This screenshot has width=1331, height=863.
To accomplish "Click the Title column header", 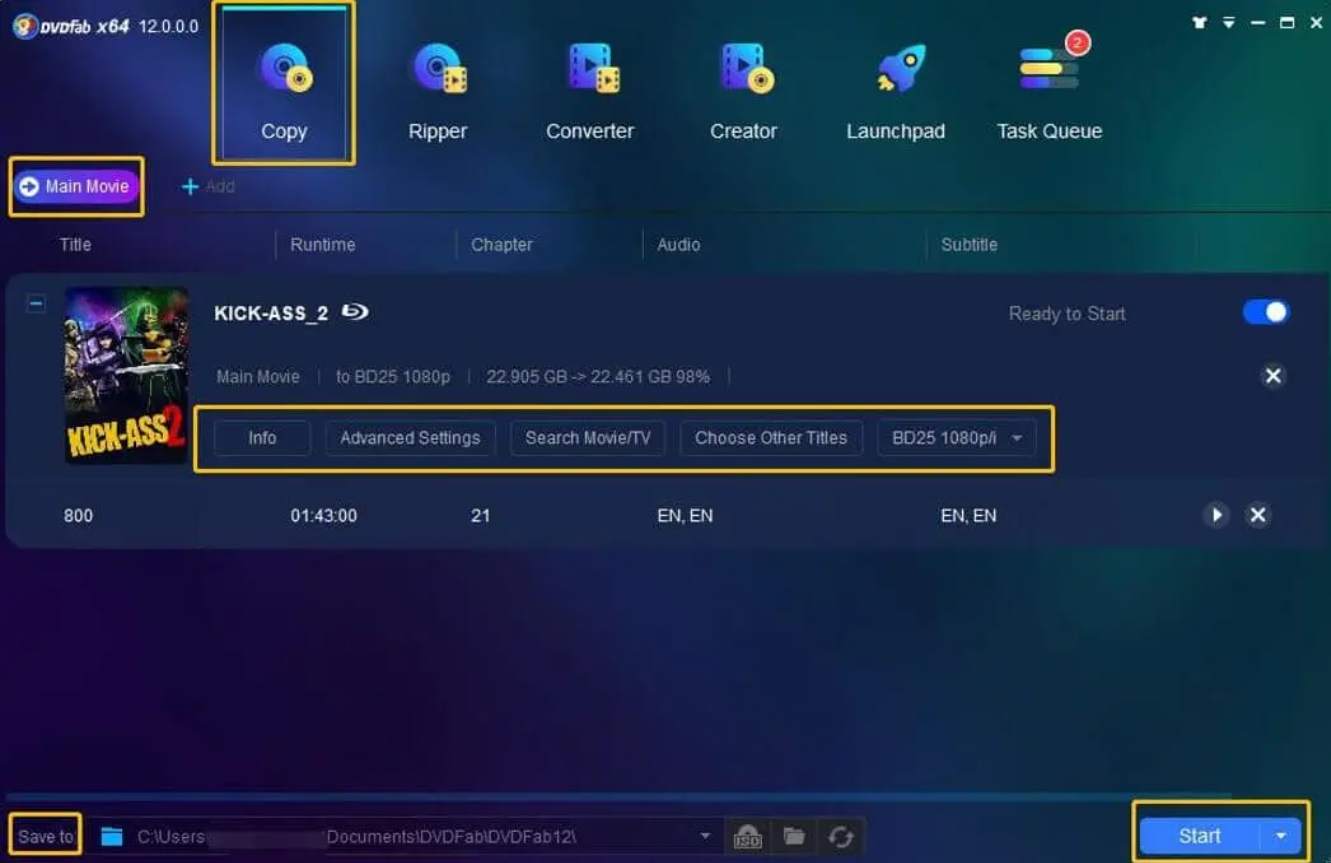I will [x=75, y=244].
